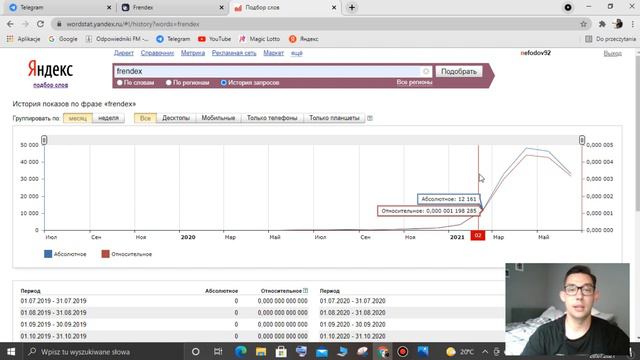640x360 pixels.
Task: Open YouTube bookmark
Action: coord(215,39)
